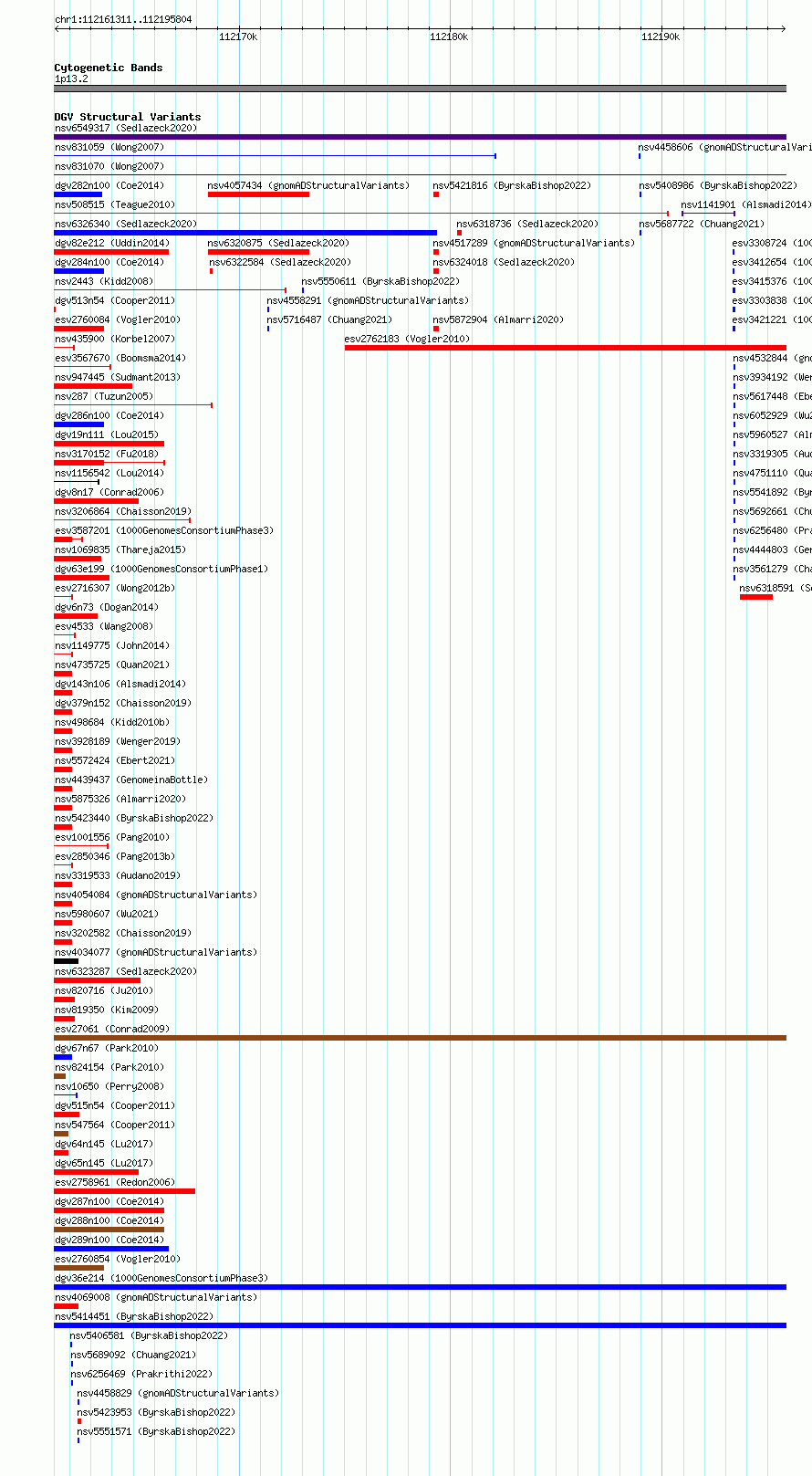812x1476 pixels.
Task: Select nsv287 (Tuzun2005) label
Action: click(x=104, y=396)
